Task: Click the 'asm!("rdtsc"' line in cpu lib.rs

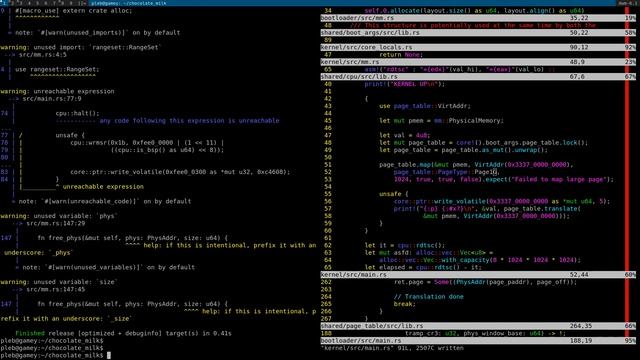Action: pyautogui.click(x=460, y=69)
